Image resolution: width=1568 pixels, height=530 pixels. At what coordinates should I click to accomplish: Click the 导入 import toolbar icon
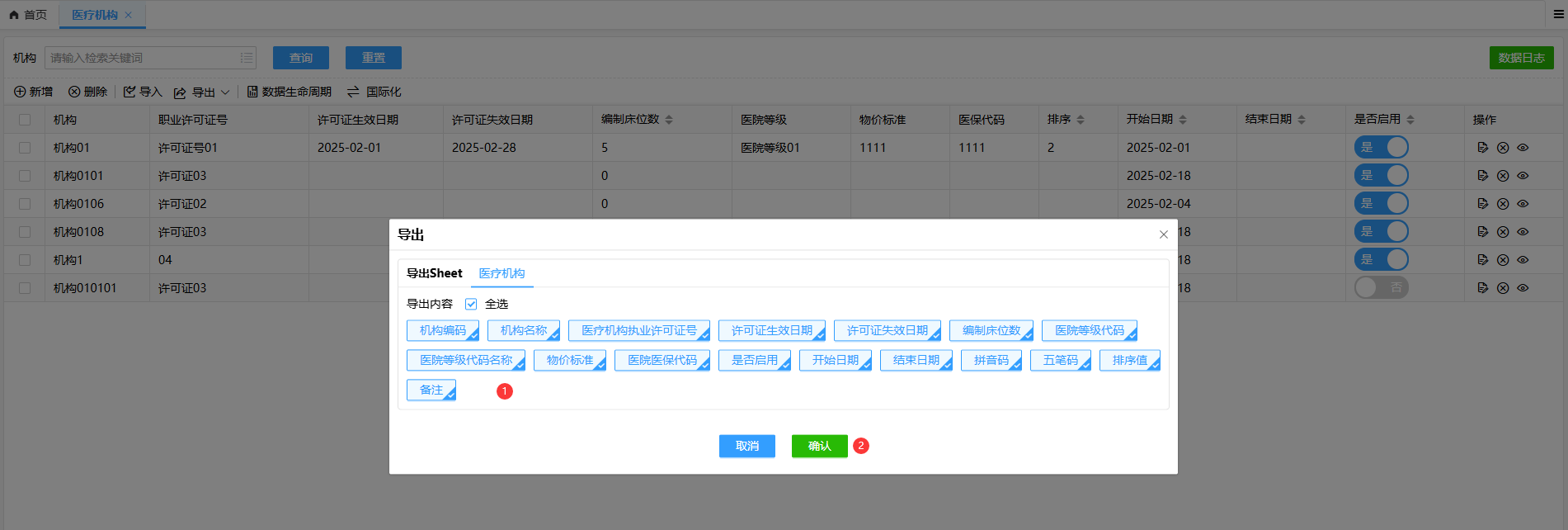pyautogui.click(x=129, y=92)
